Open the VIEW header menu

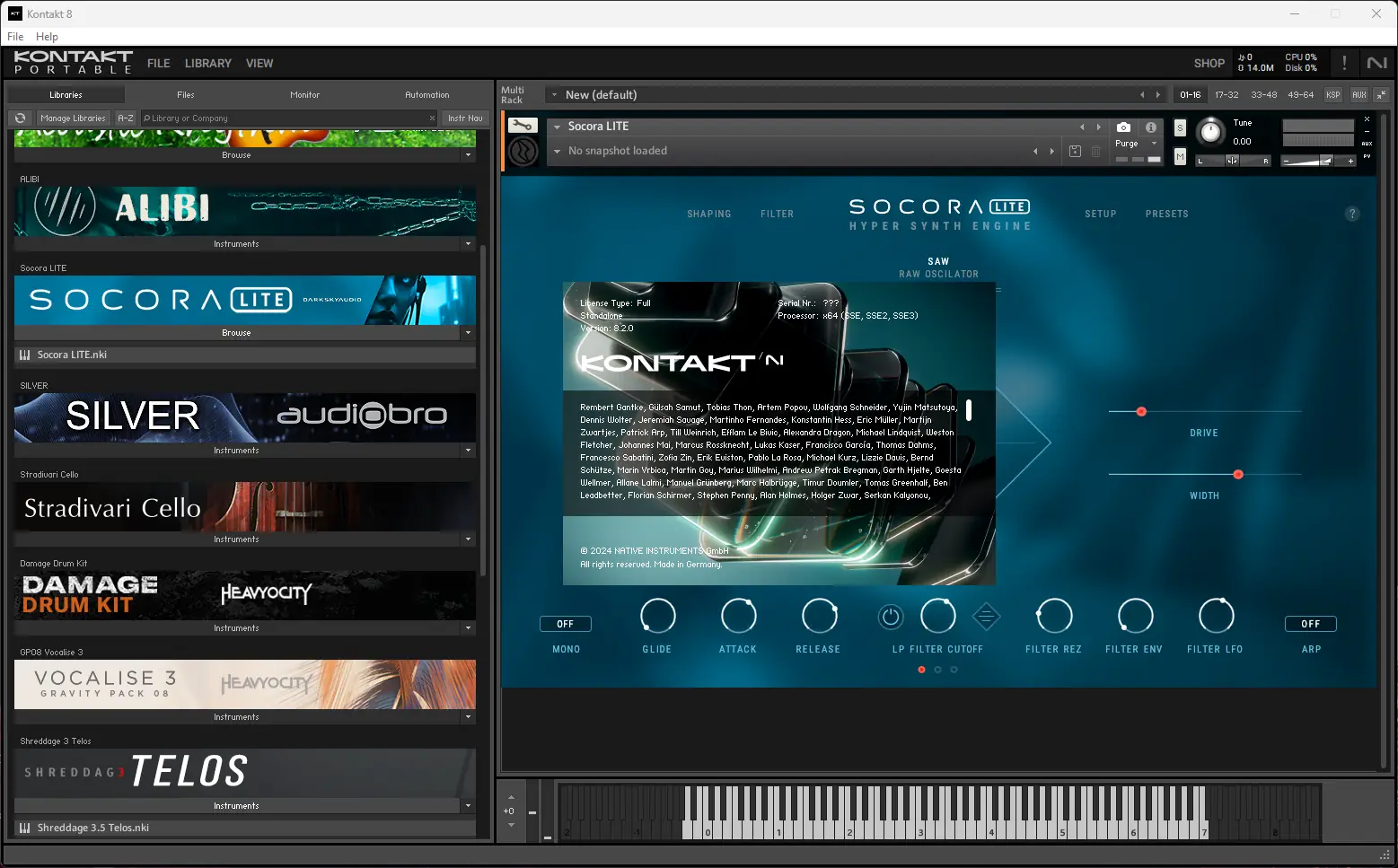259,63
